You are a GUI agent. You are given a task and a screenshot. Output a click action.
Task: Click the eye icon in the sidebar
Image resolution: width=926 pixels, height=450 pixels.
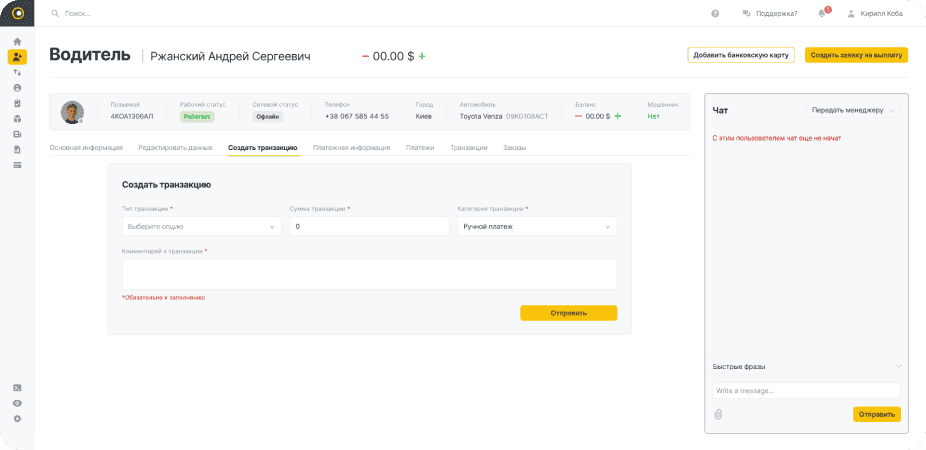click(17, 403)
